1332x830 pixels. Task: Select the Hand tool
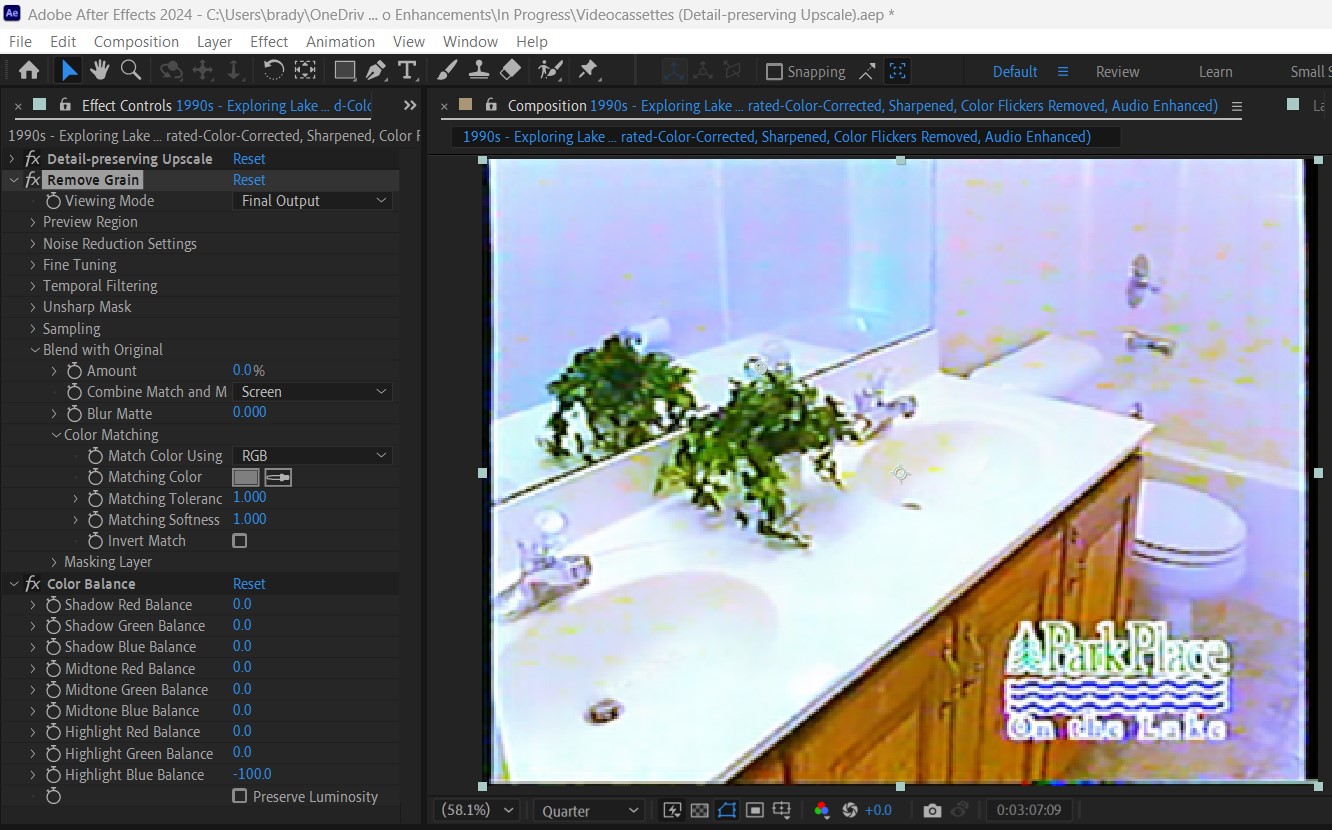tap(99, 71)
